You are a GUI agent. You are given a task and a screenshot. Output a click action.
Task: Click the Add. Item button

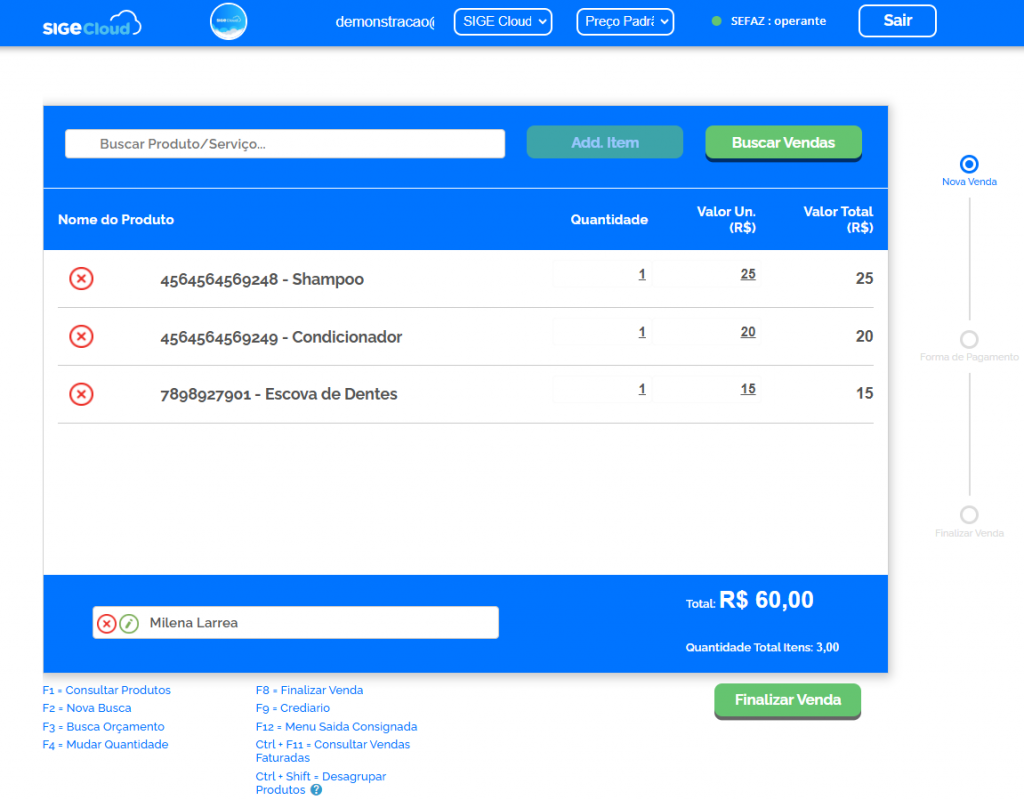(x=604, y=143)
